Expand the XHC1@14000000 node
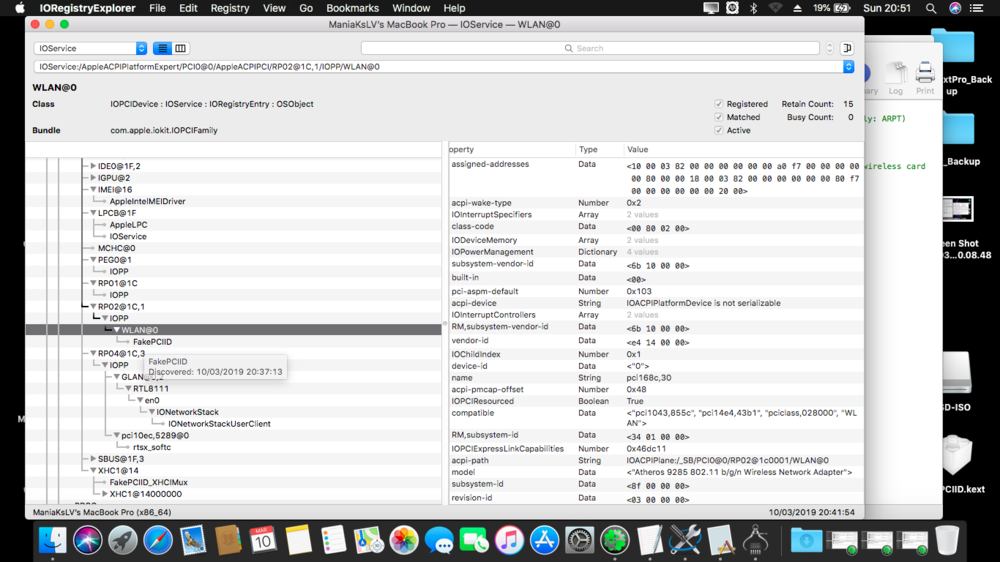Viewport: 1000px width, 562px height. click(x=105, y=494)
